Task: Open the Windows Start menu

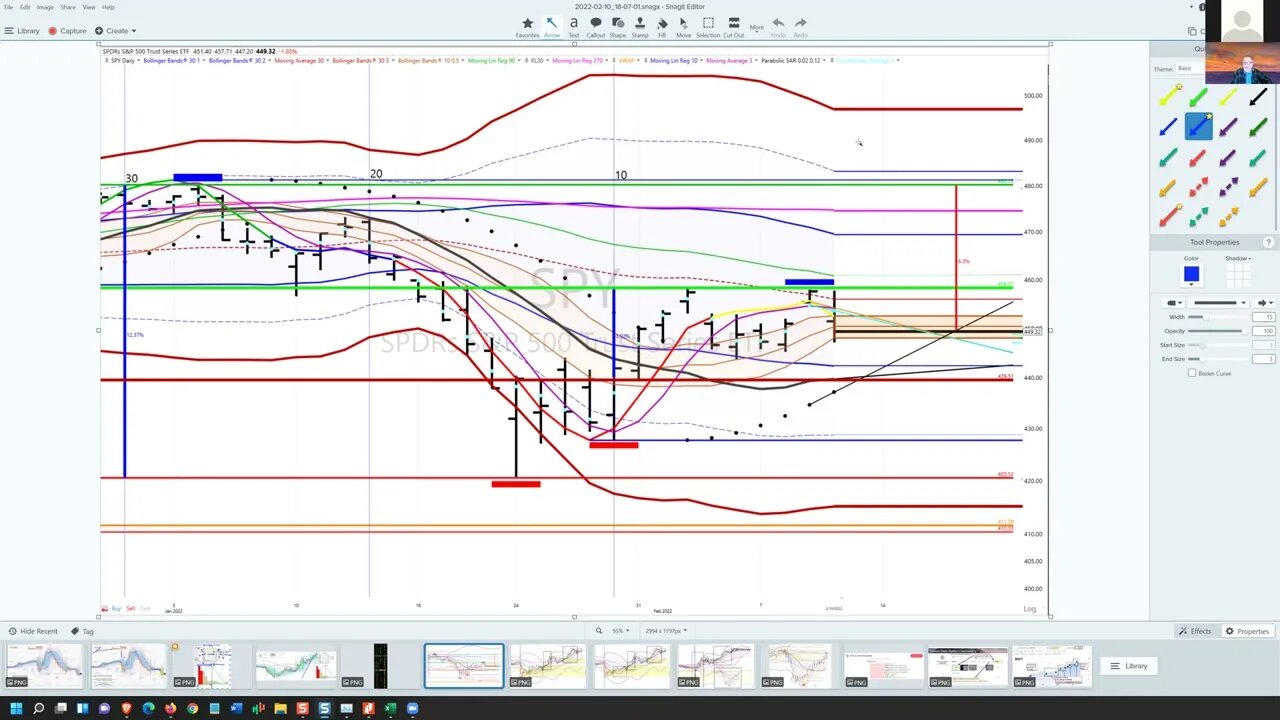Action: (15, 708)
